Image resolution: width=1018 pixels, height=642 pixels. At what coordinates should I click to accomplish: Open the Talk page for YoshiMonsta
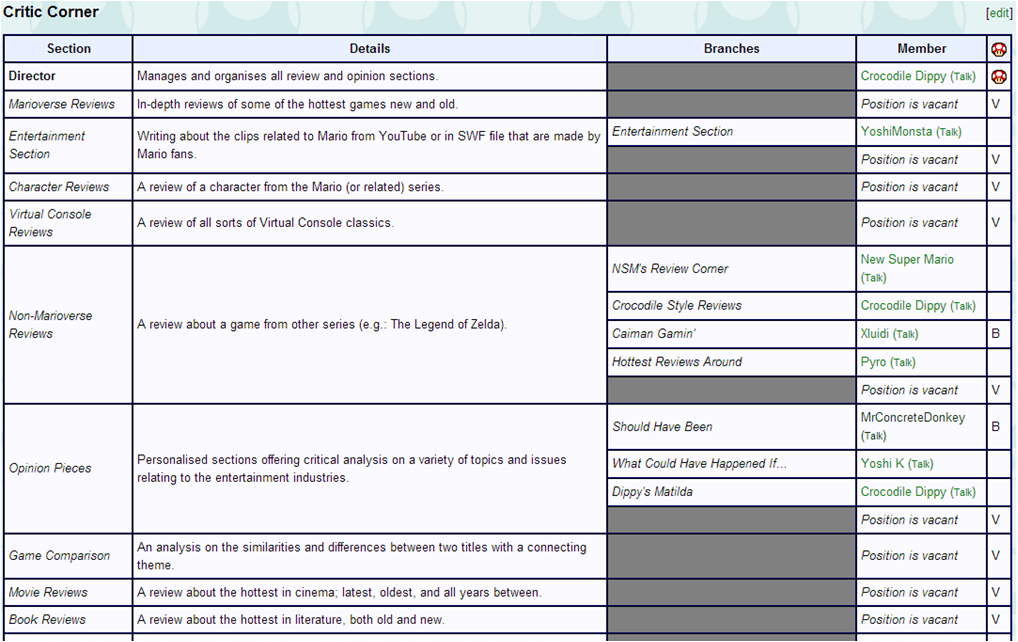point(948,132)
